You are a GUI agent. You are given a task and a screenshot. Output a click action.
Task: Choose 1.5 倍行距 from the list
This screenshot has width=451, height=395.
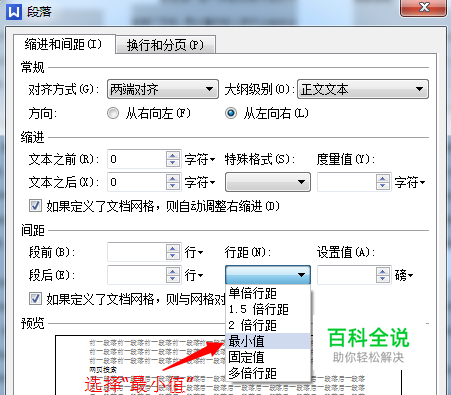coord(268,309)
